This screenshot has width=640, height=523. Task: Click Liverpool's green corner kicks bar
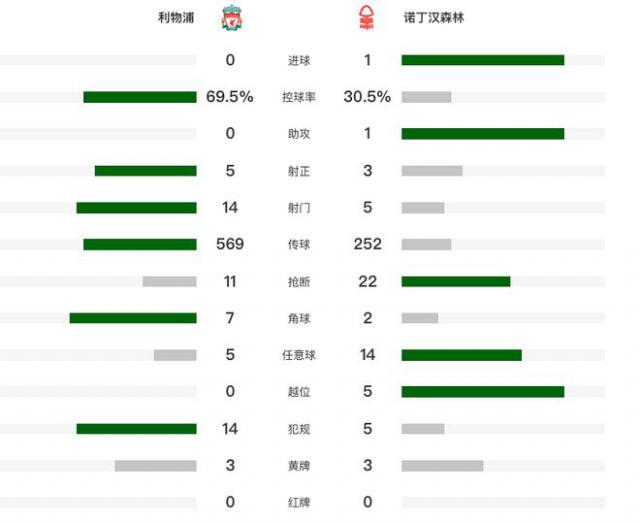coord(132,318)
